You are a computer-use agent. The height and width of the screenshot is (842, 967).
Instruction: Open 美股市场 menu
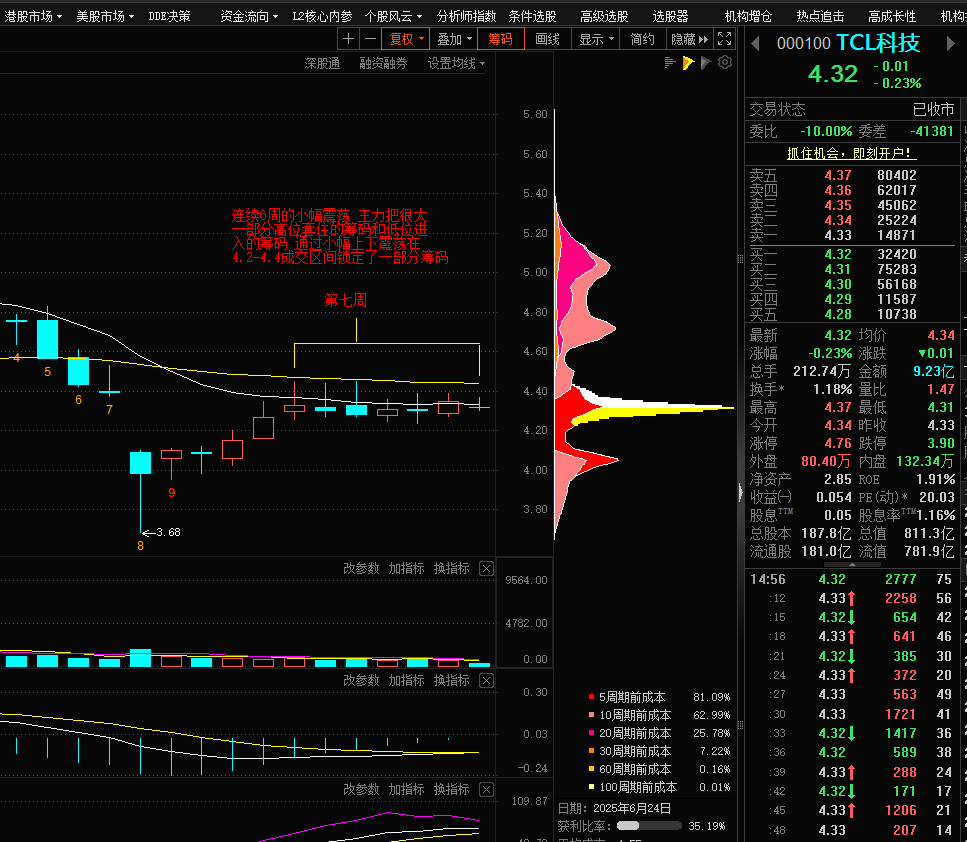(105, 16)
